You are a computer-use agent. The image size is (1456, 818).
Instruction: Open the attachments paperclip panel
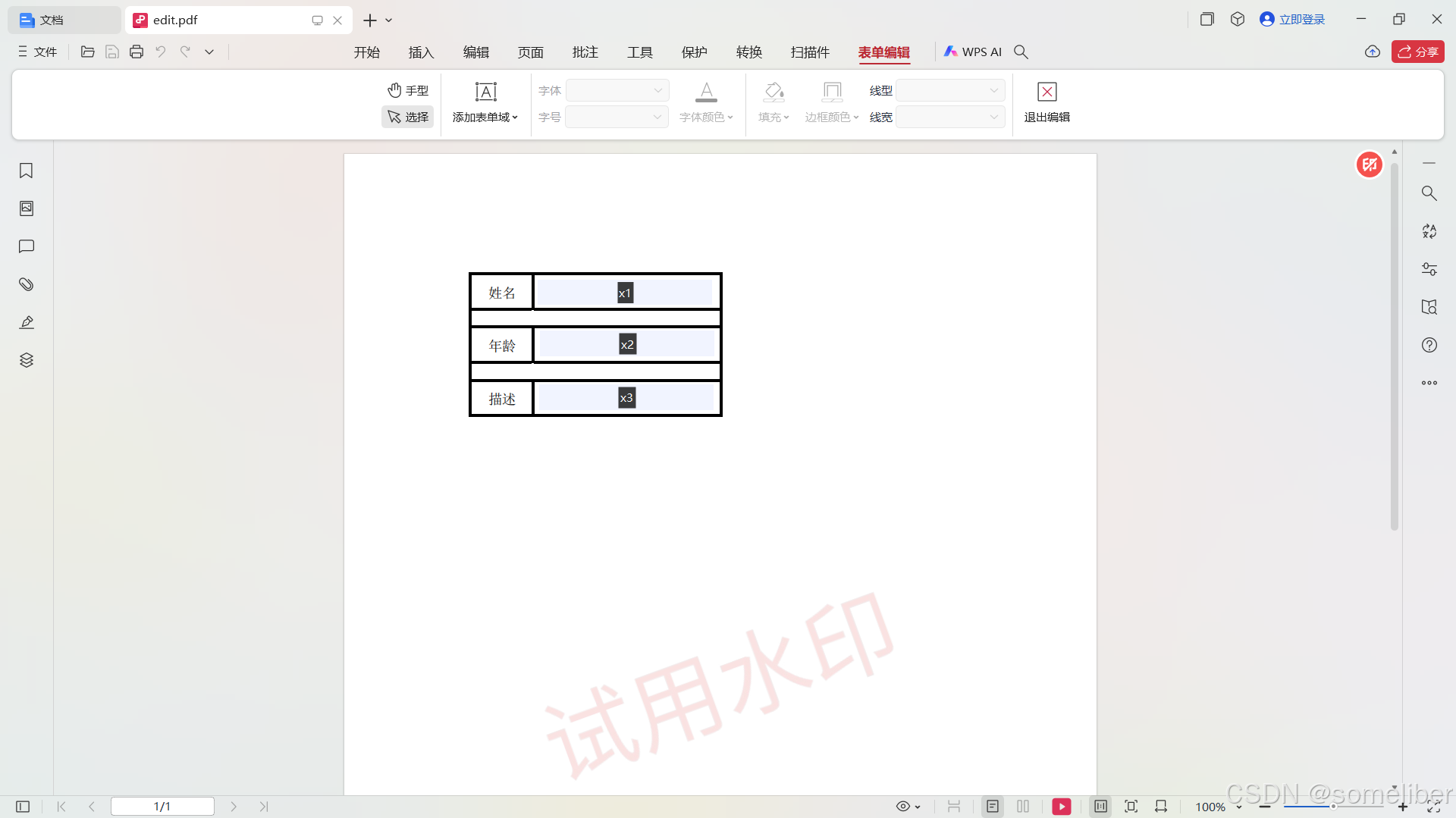tap(27, 284)
